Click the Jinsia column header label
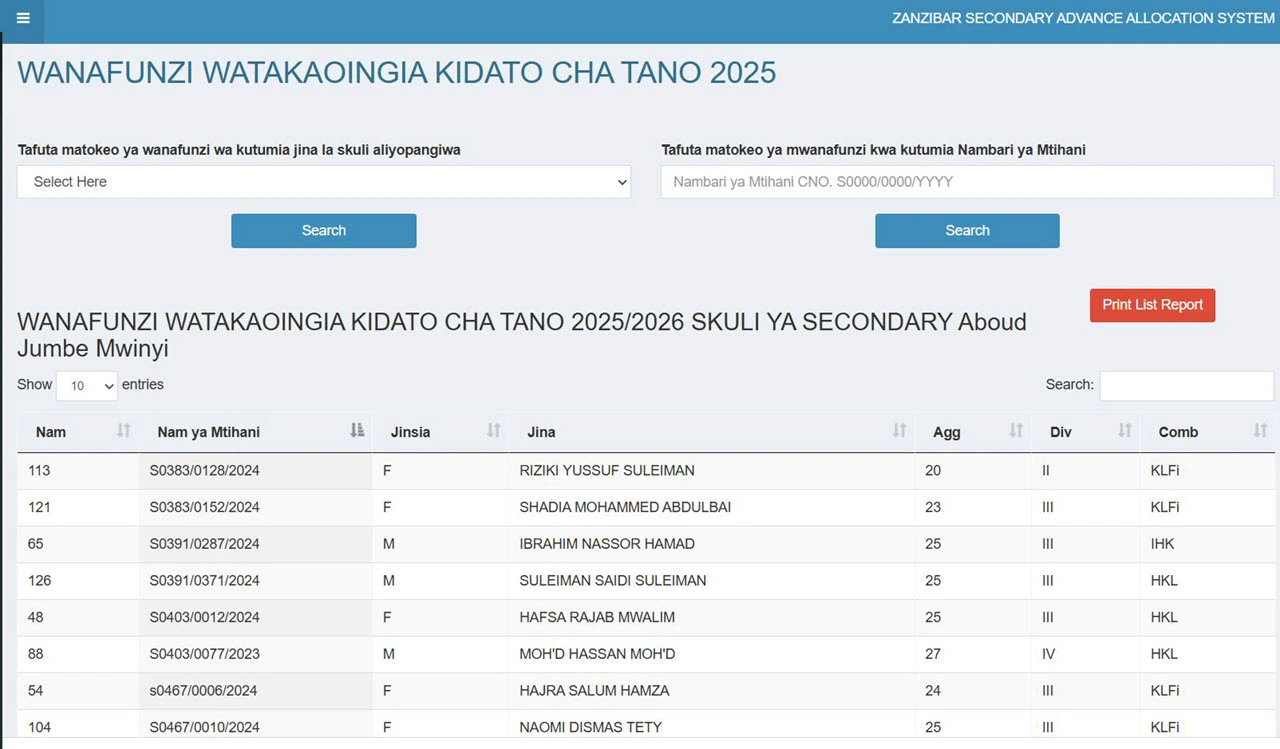 (411, 432)
